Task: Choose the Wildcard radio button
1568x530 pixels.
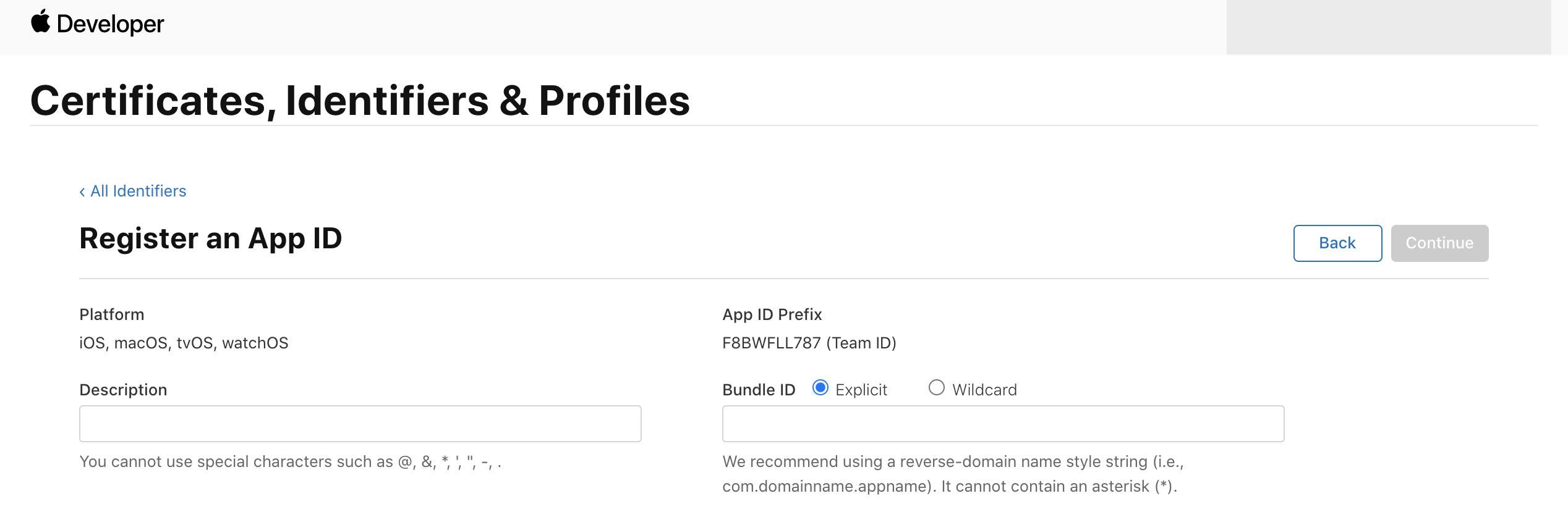Action: click(x=936, y=388)
